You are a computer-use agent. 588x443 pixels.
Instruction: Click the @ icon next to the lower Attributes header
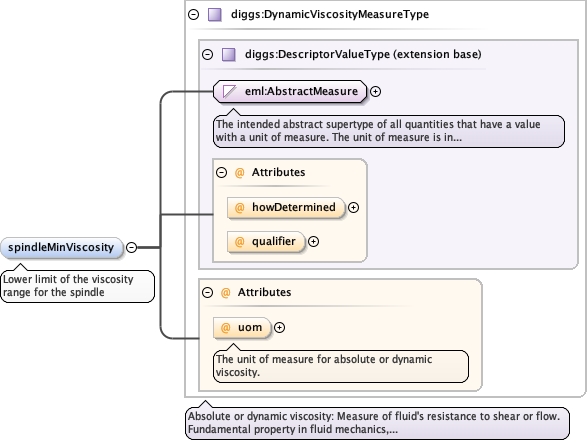pyautogui.click(x=225, y=293)
